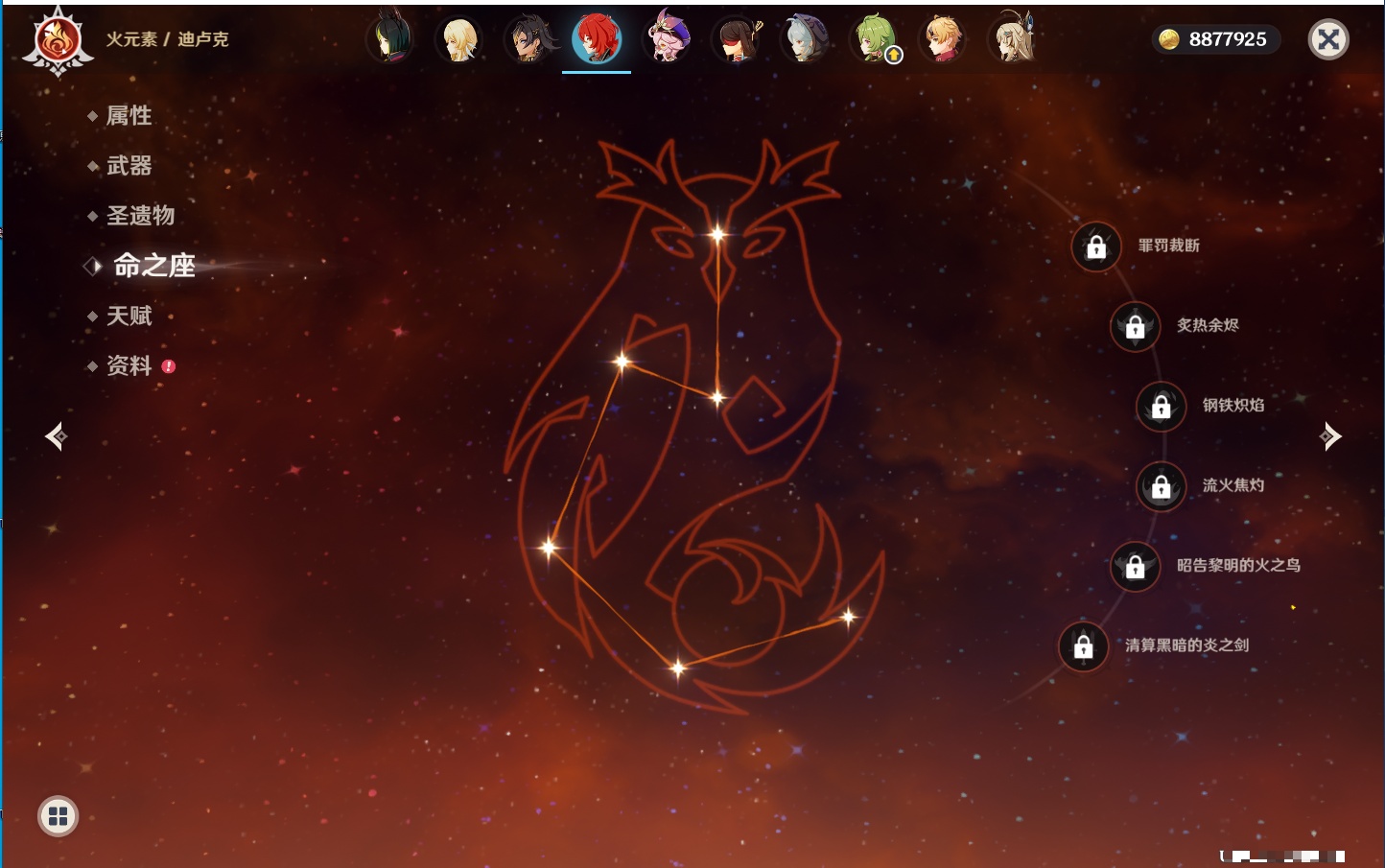Select the cream-haired avatar with a blue hair ornament
Viewport: 1385px width, 868px height.
coord(1012,38)
